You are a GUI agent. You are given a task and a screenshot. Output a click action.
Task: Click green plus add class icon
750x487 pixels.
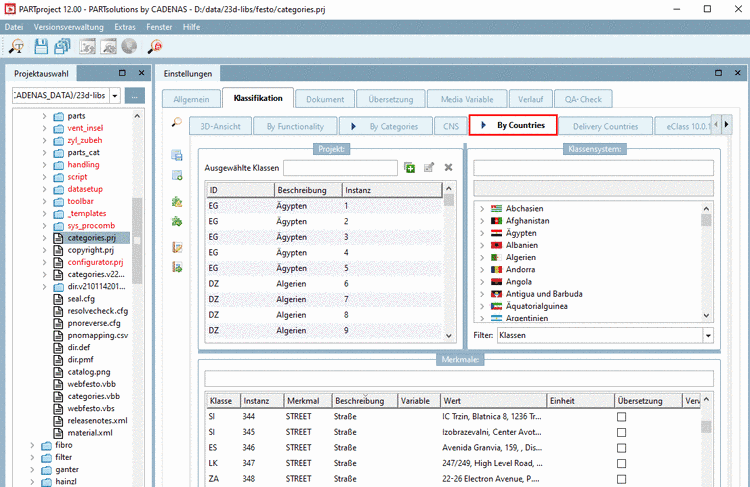point(410,168)
